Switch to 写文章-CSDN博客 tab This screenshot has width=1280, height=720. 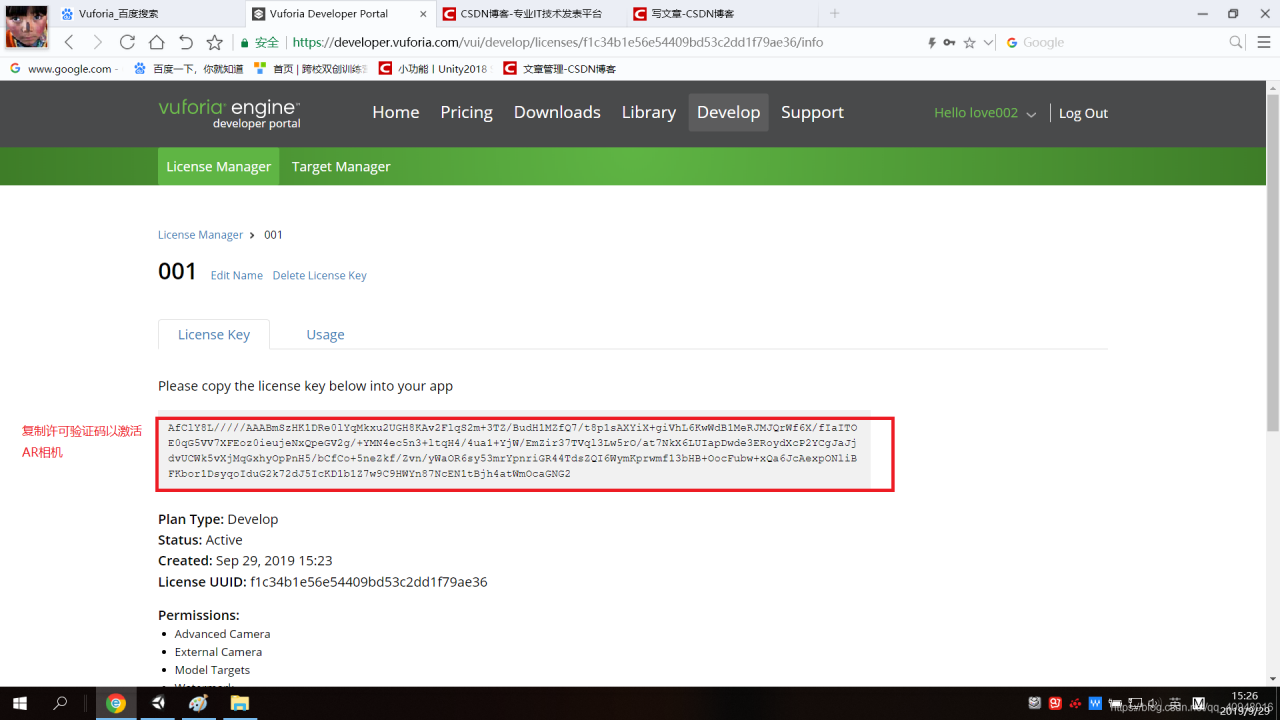pos(720,14)
